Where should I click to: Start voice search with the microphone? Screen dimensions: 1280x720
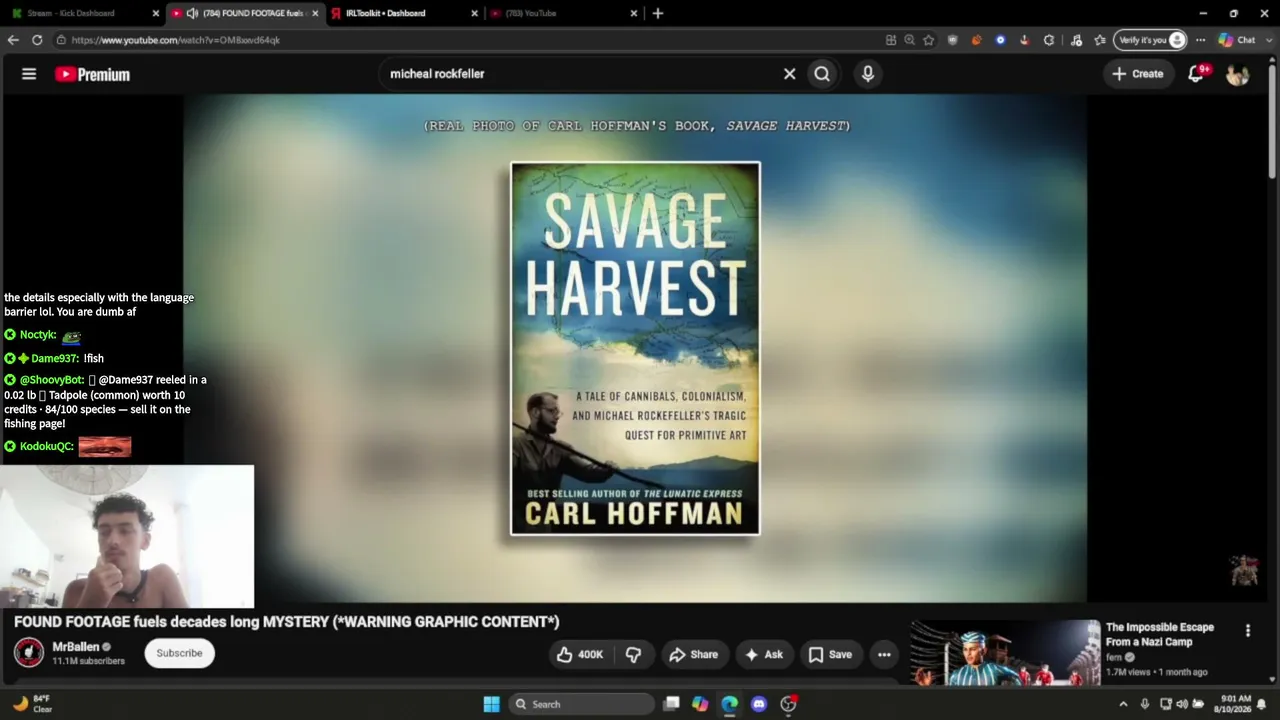868,74
